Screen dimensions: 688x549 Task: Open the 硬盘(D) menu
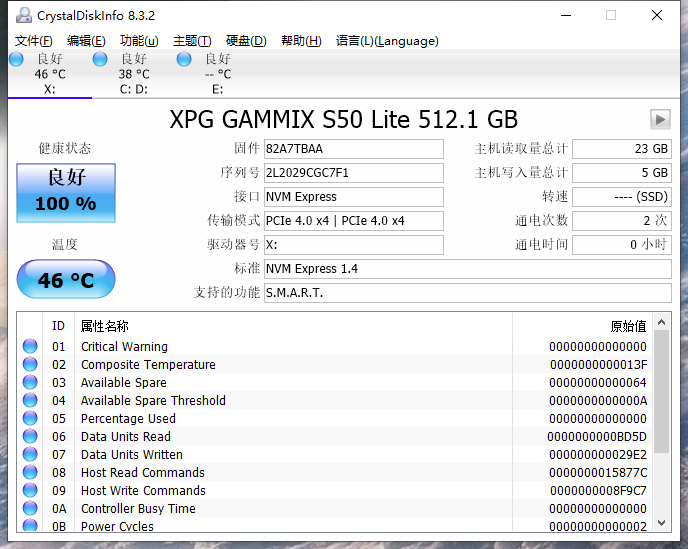tap(246, 41)
